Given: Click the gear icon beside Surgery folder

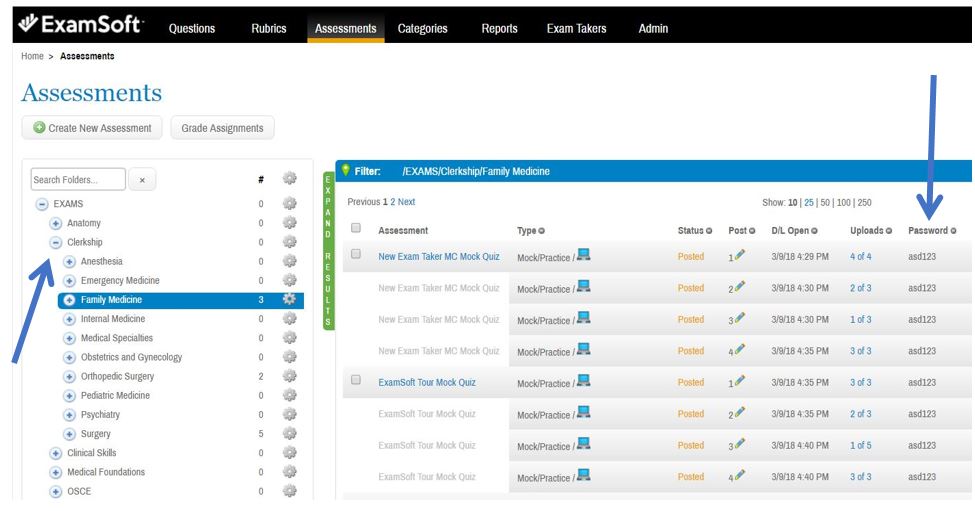Looking at the screenshot, I should pyautogui.click(x=289, y=434).
